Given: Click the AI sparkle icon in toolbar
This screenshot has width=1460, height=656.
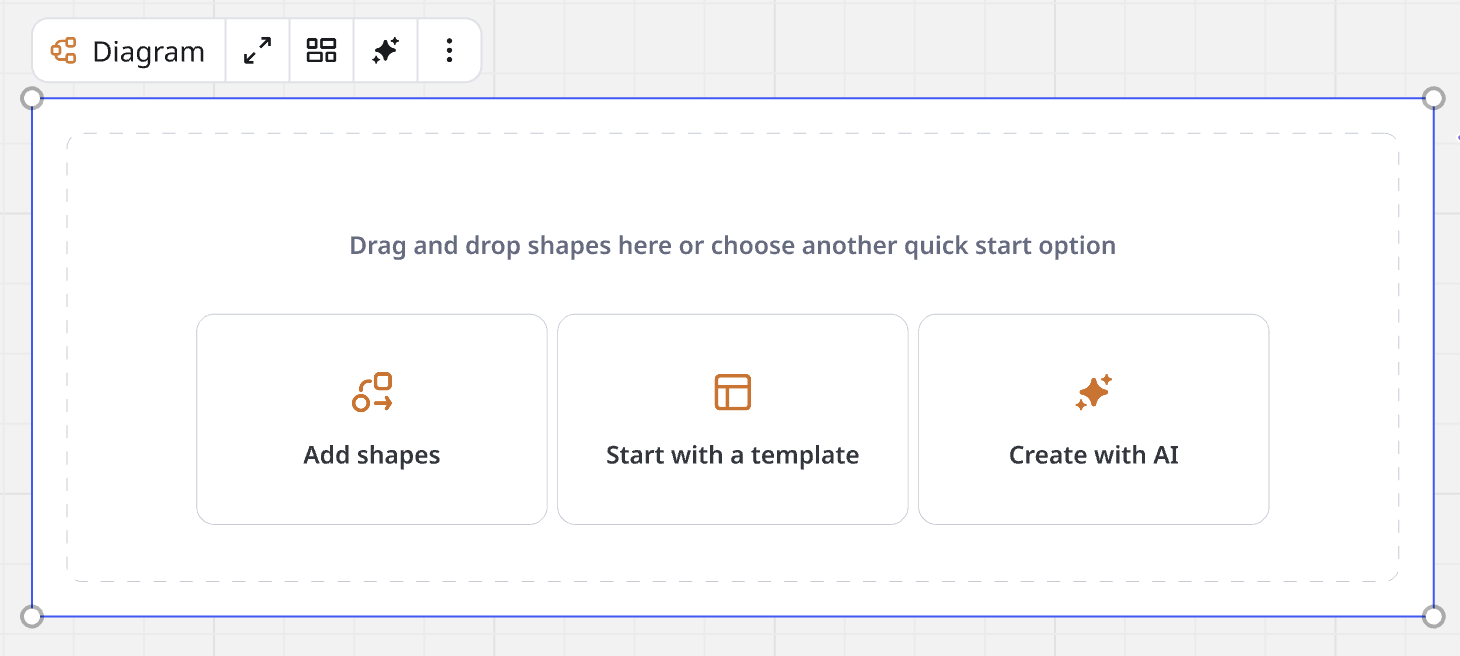Looking at the screenshot, I should [x=385, y=51].
